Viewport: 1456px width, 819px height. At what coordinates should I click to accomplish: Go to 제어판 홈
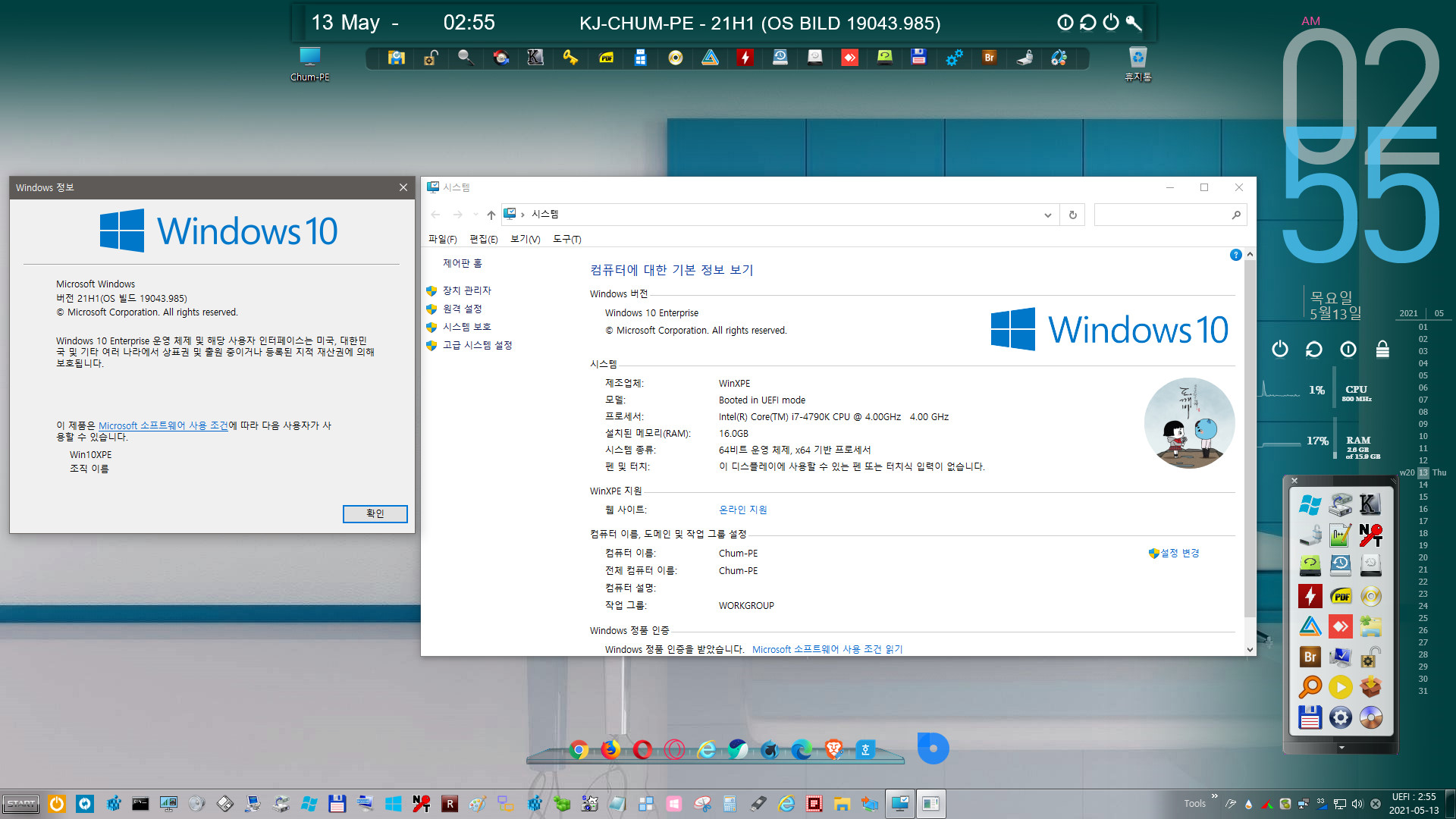[462, 263]
